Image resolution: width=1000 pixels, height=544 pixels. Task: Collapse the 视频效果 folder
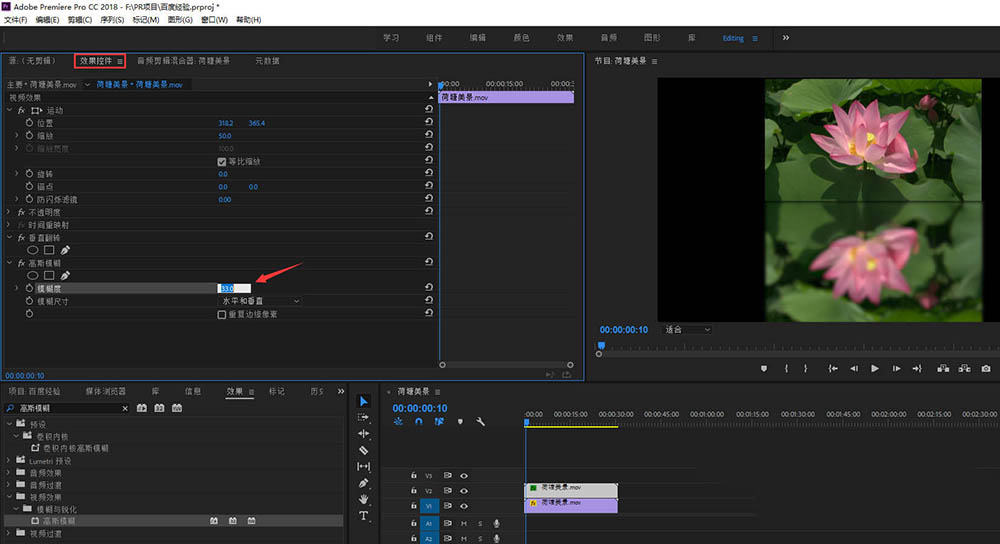[9, 497]
